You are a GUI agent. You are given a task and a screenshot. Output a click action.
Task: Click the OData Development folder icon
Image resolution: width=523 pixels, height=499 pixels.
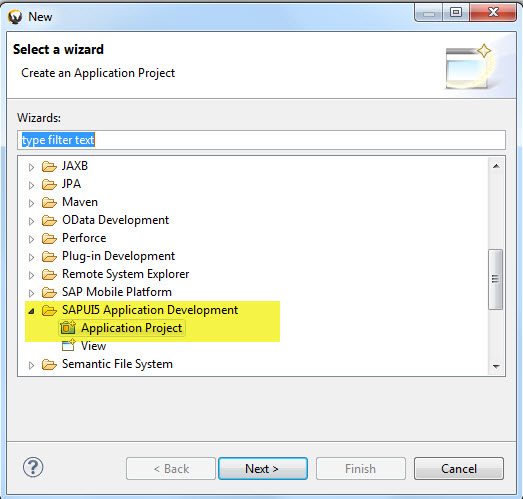click(x=49, y=220)
